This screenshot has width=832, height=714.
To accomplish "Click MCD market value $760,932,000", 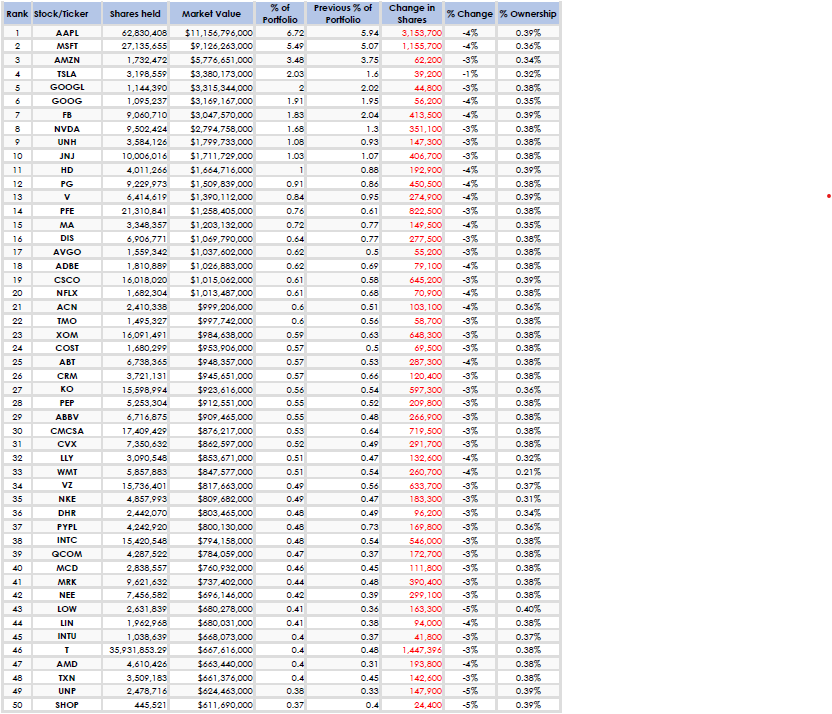I will click(x=211, y=568).
